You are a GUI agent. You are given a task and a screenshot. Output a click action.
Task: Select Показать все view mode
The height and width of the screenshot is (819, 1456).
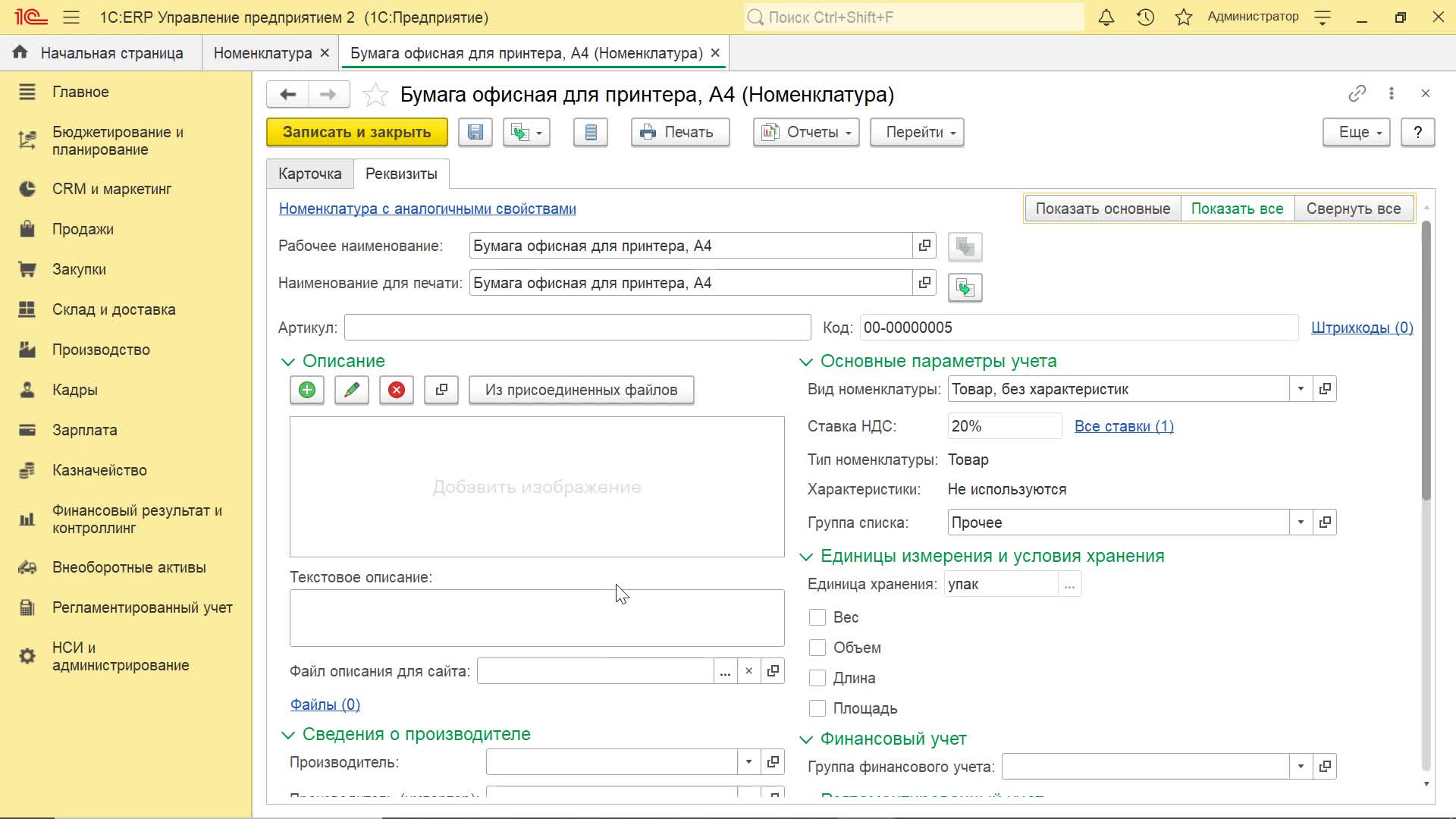(1237, 209)
